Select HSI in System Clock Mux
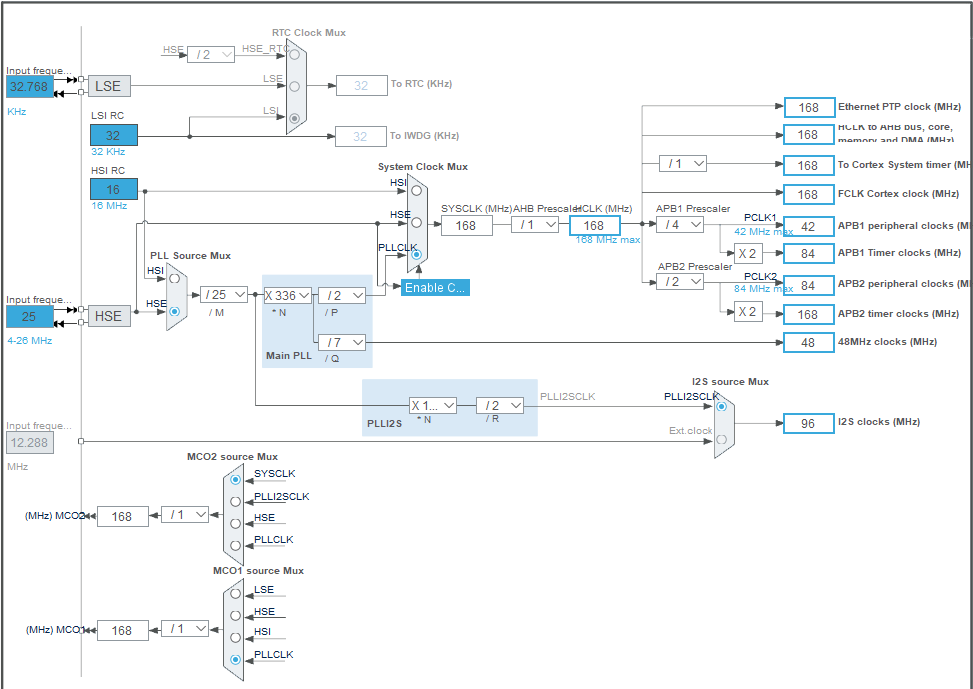The image size is (973, 689). (x=416, y=190)
